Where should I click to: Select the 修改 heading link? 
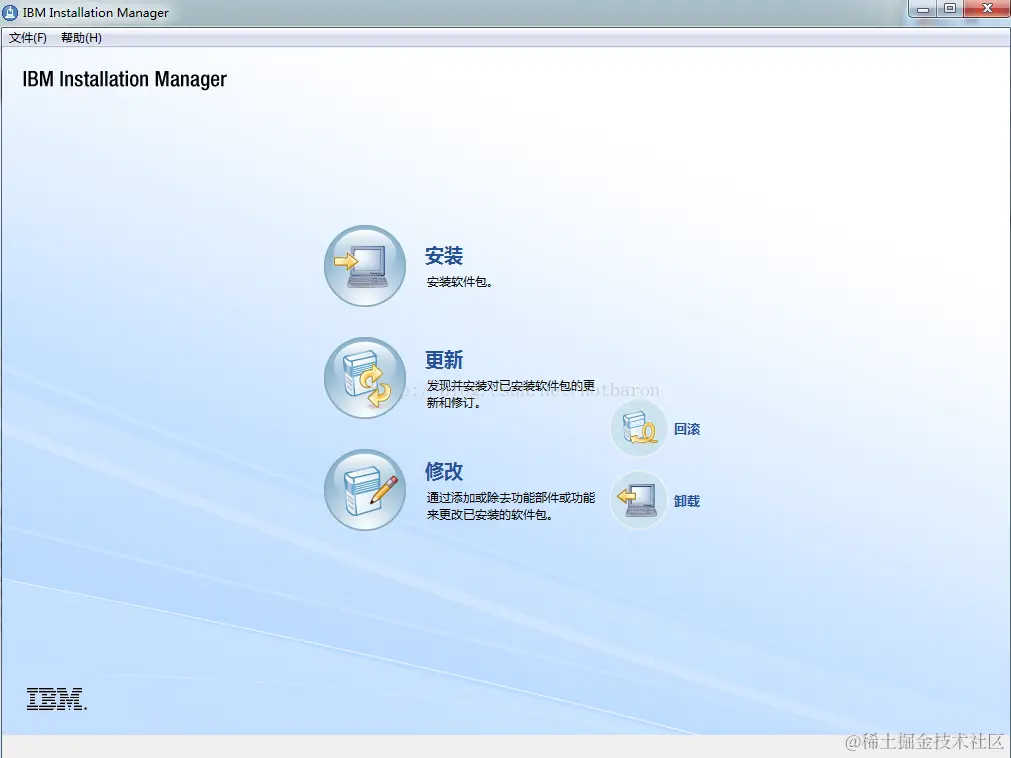[444, 471]
